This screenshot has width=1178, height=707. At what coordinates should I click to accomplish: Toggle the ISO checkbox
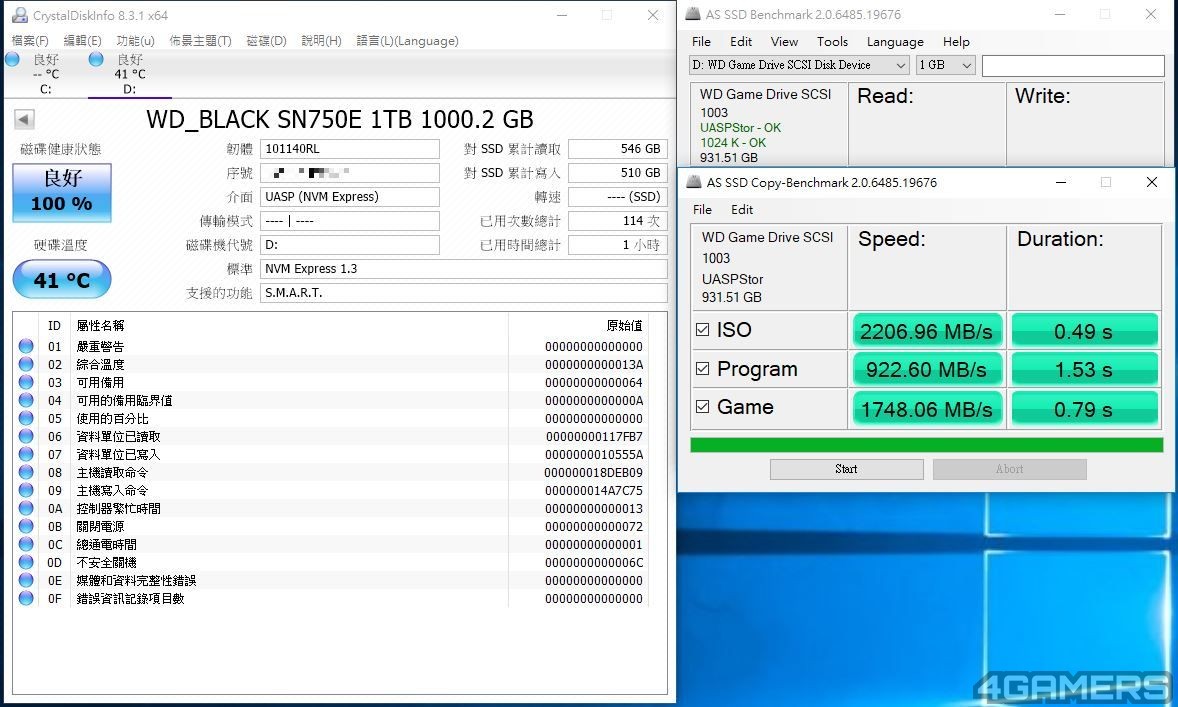point(702,330)
